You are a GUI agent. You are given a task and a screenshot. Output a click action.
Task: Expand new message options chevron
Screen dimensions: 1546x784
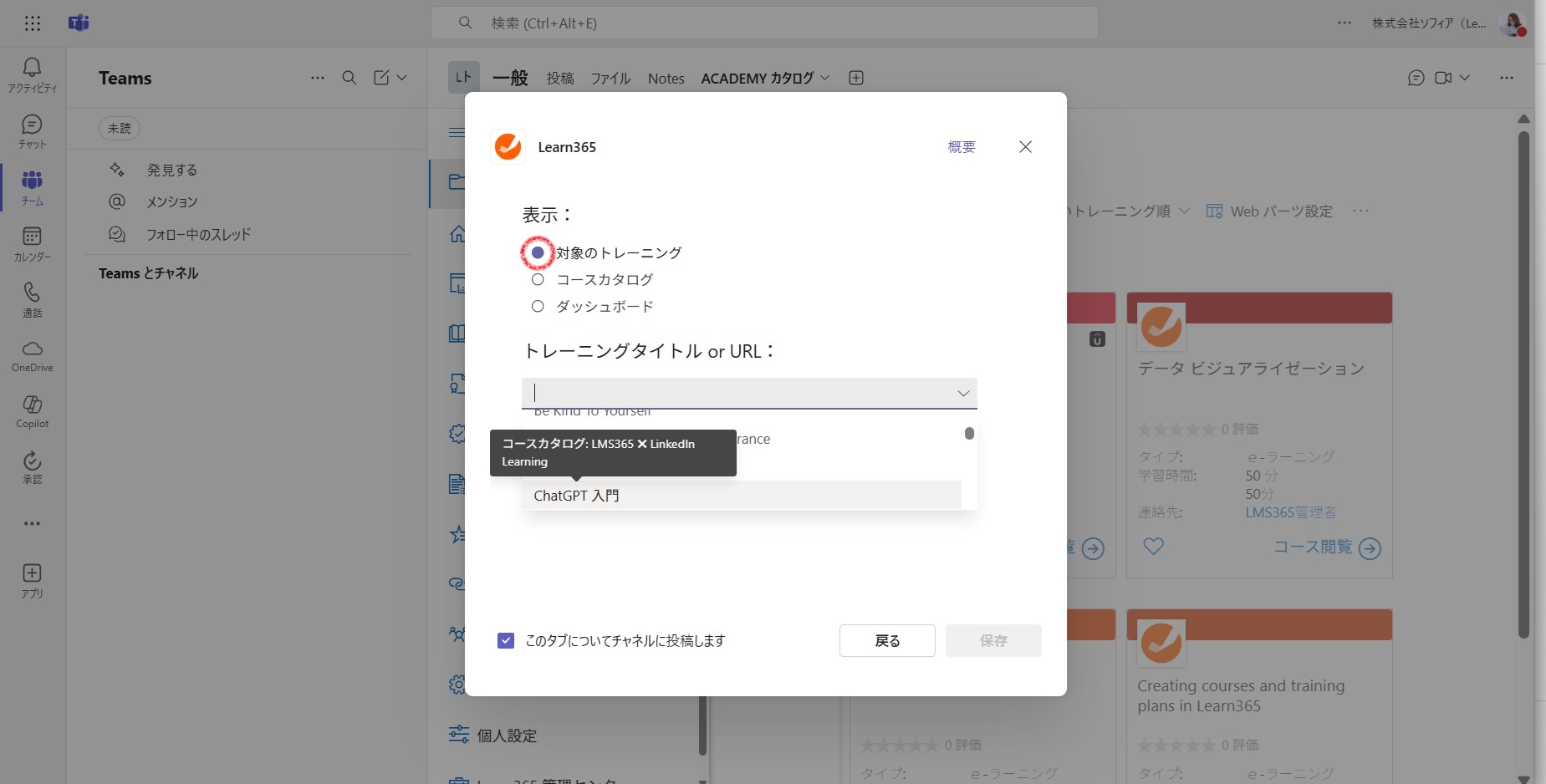click(402, 78)
